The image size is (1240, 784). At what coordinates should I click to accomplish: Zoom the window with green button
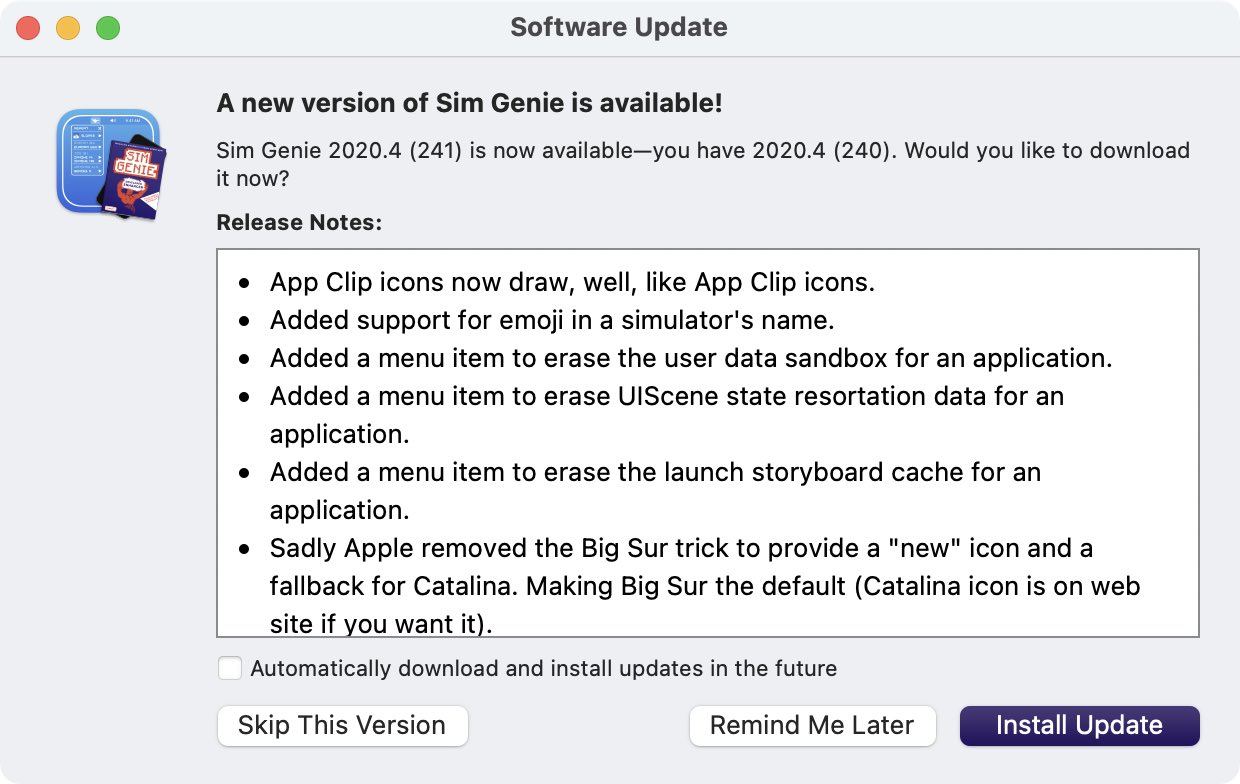(108, 28)
